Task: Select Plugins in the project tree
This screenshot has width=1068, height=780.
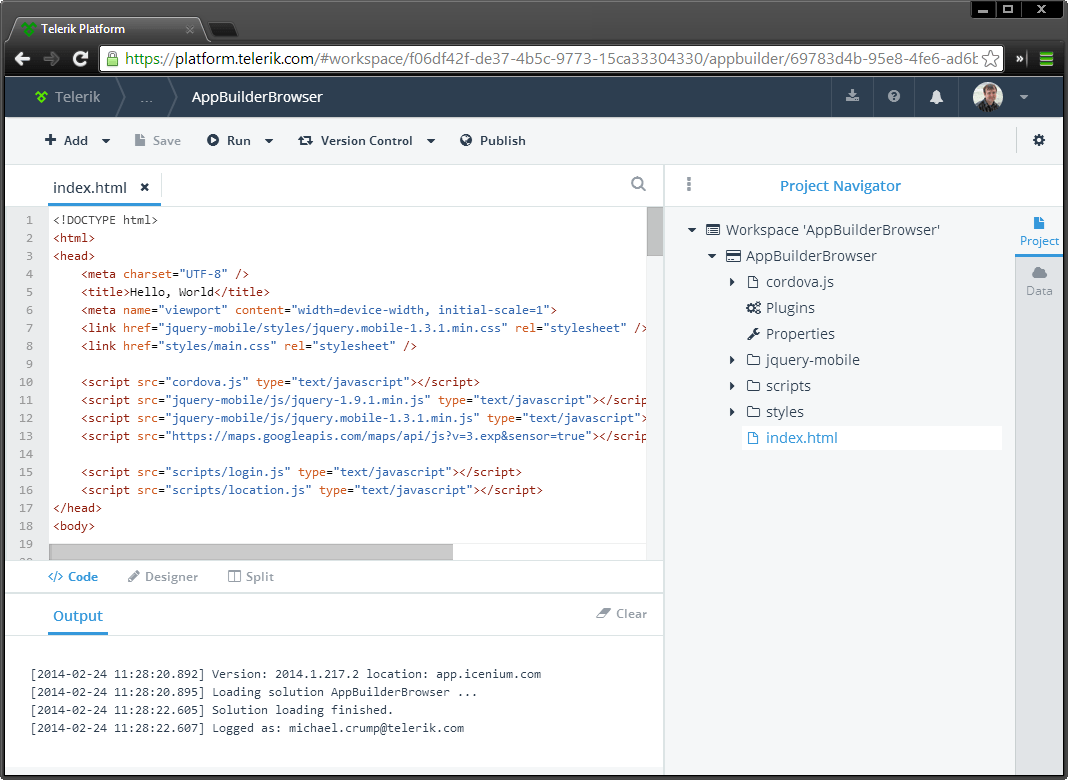Action: pos(790,308)
